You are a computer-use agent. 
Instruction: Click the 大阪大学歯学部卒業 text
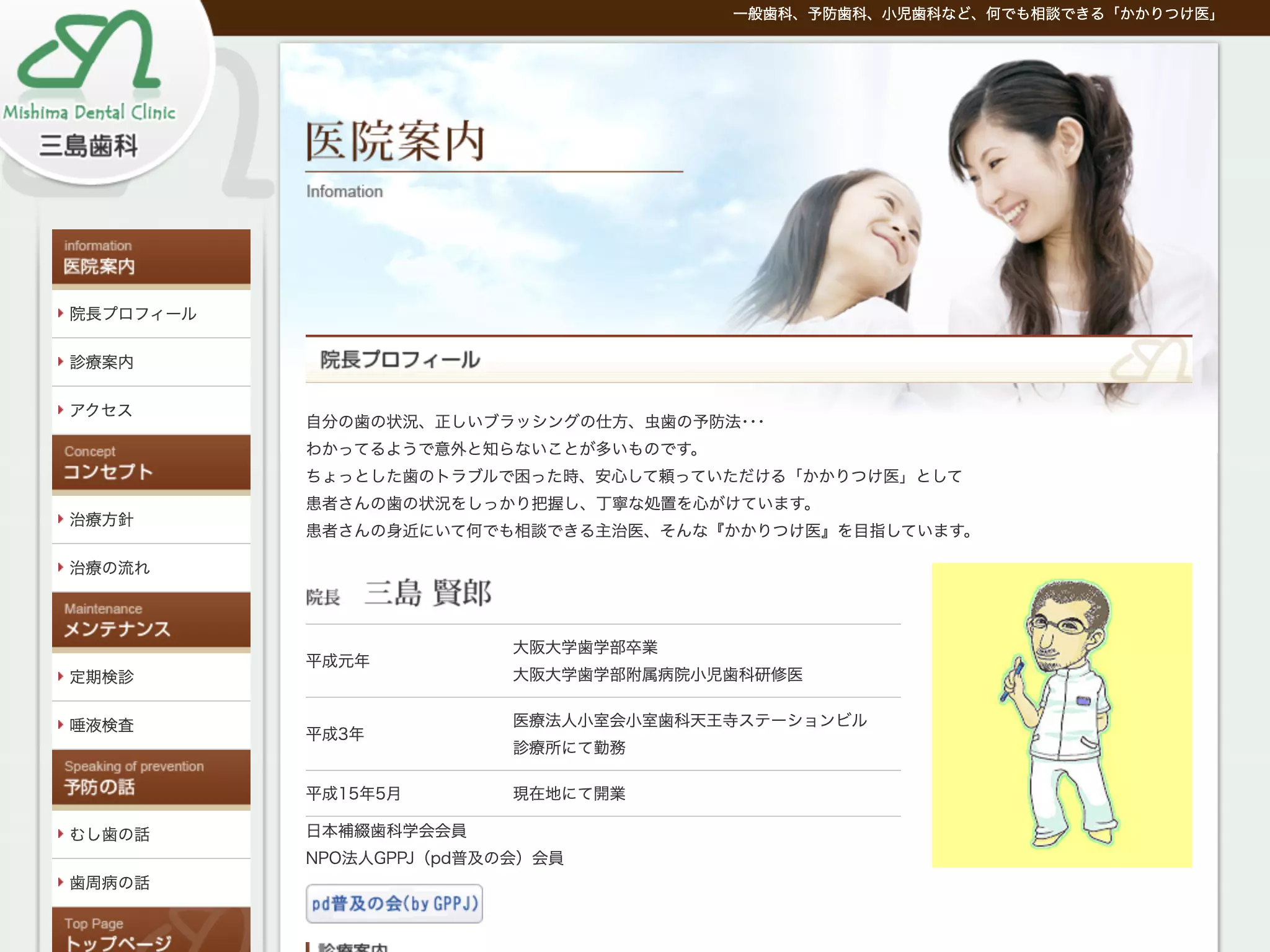coord(585,647)
